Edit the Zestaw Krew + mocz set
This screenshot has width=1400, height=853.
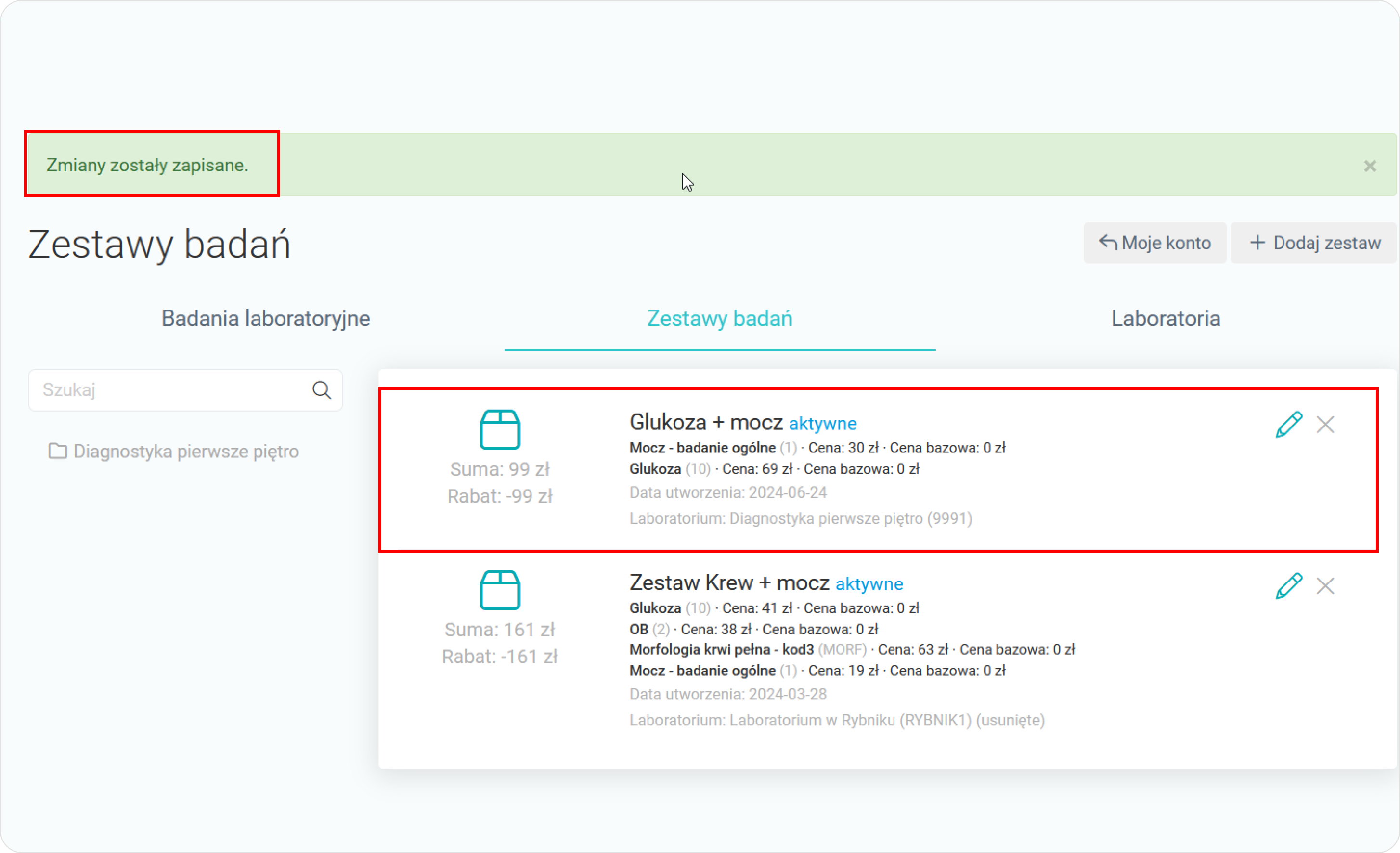click(1288, 586)
